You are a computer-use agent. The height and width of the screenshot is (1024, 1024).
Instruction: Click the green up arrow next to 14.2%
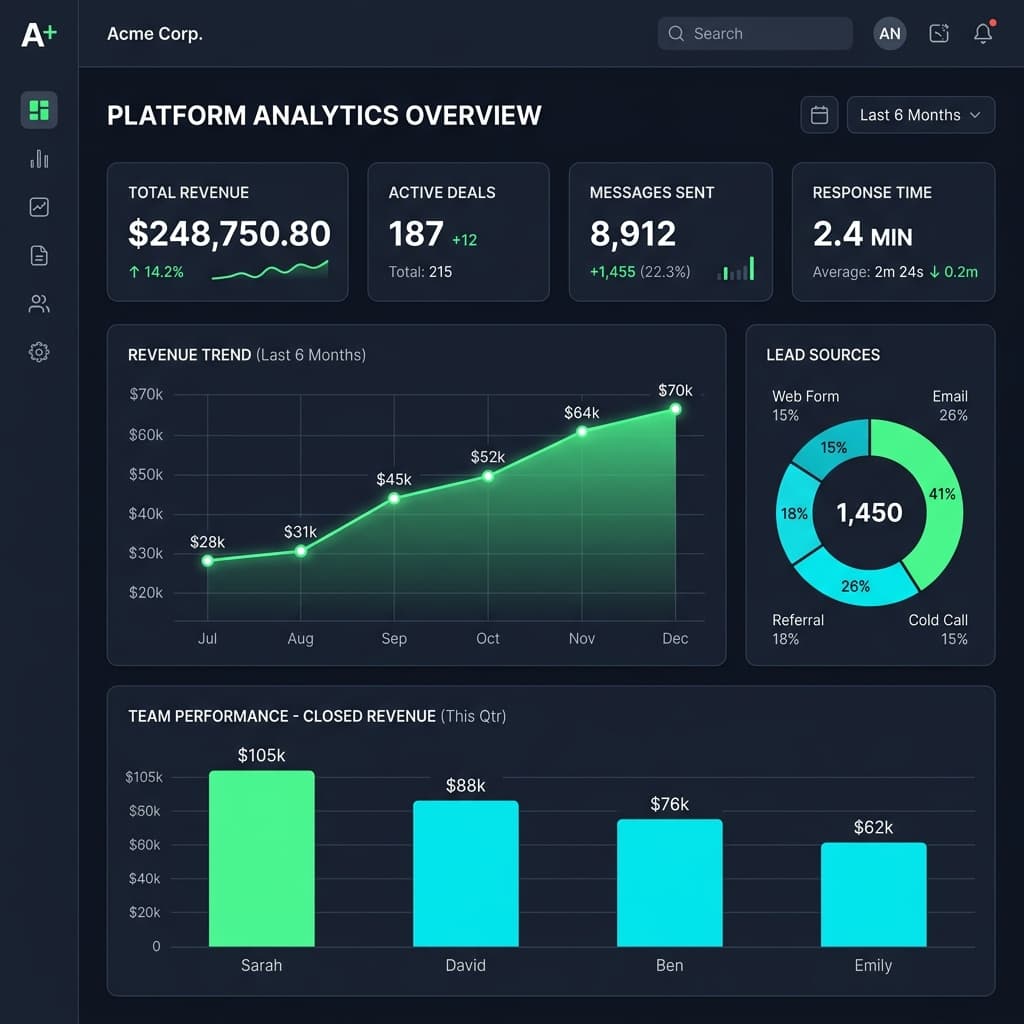tap(134, 272)
